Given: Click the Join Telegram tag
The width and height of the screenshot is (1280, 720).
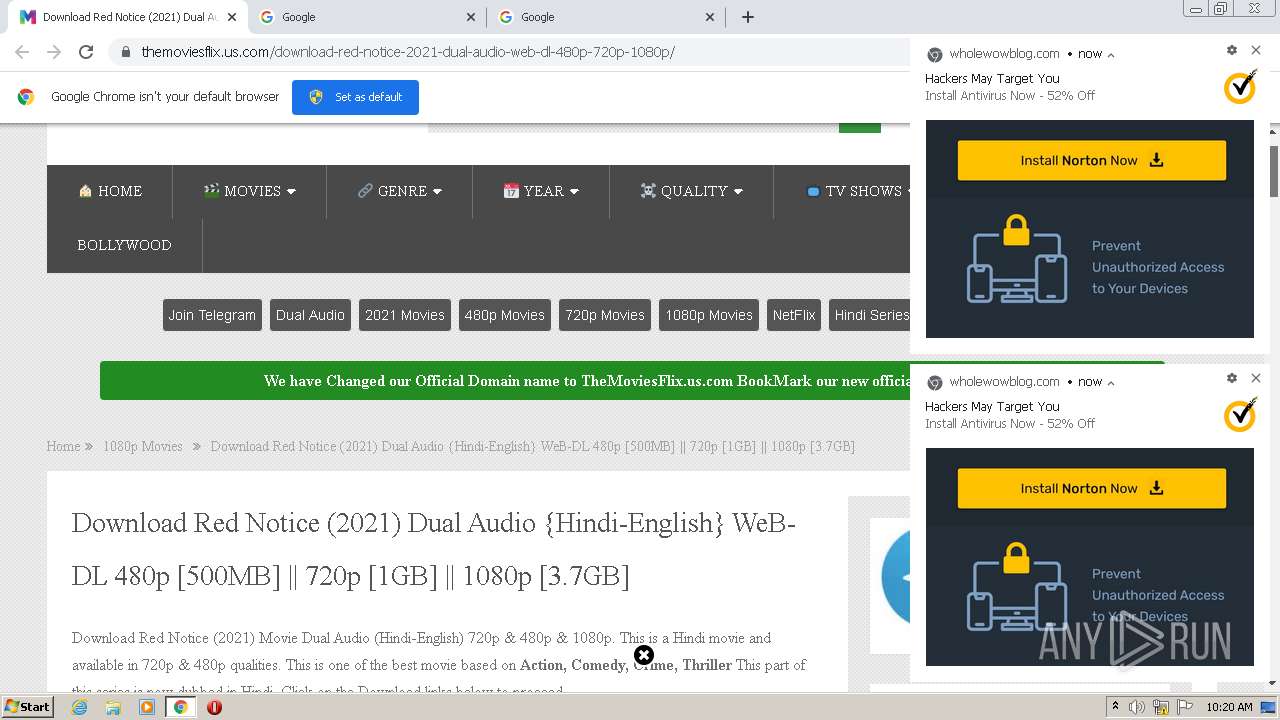Looking at the screenshot, I should 212,315.
